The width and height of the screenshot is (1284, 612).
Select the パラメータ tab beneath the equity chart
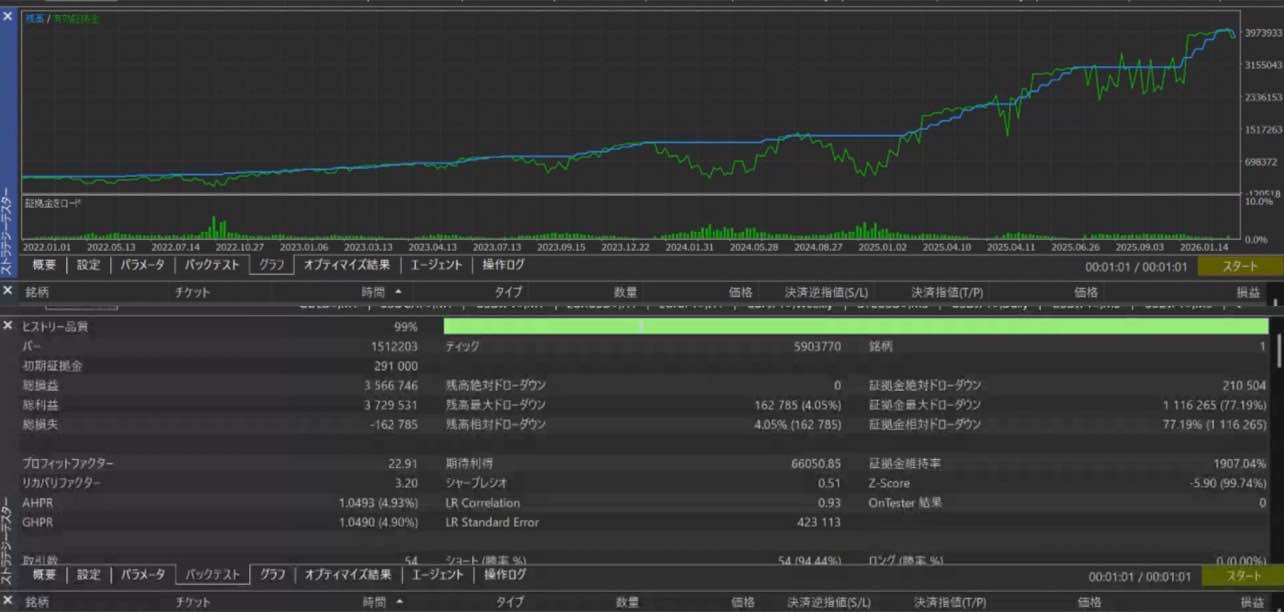click(143, 265)
